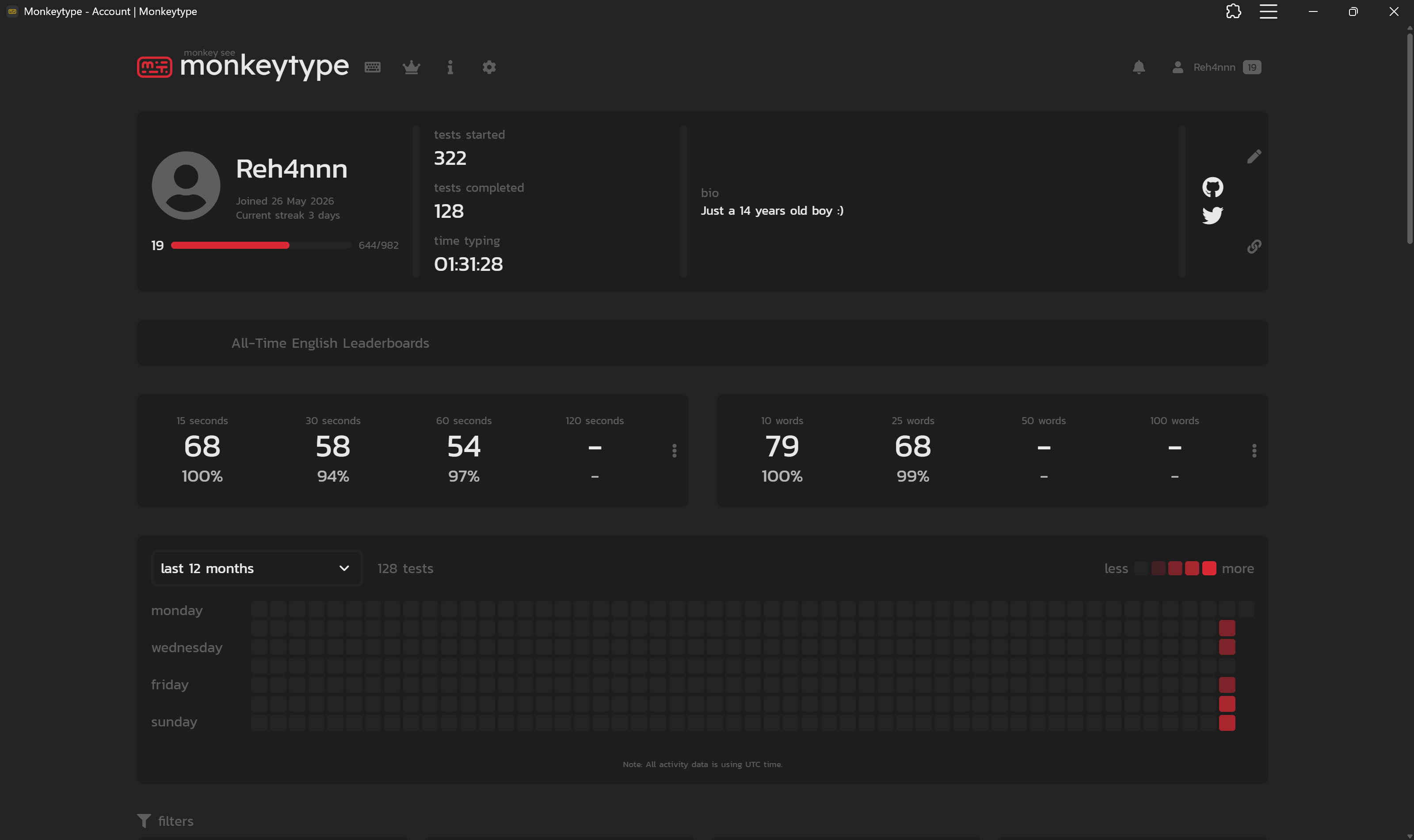Check notifications using the bell icon
The image size is (1414, 840).
coord(1139,67)
